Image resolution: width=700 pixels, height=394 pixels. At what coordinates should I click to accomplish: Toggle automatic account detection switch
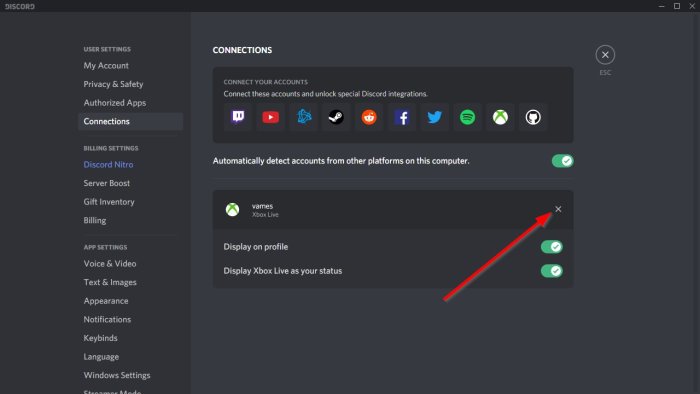(562, 161)
